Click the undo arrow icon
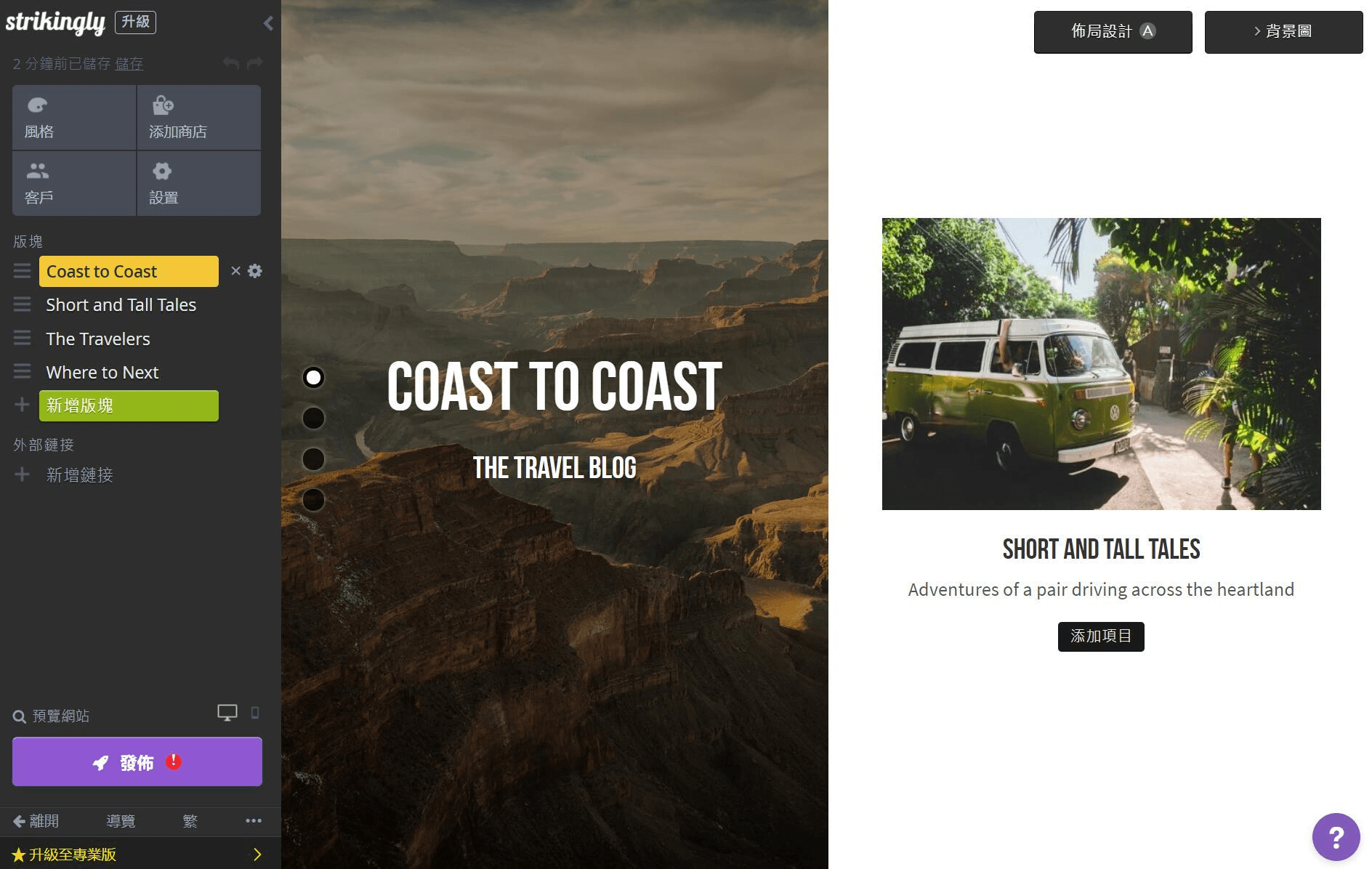This screenshot has width=1372, height=869. [x=231, y=64]
